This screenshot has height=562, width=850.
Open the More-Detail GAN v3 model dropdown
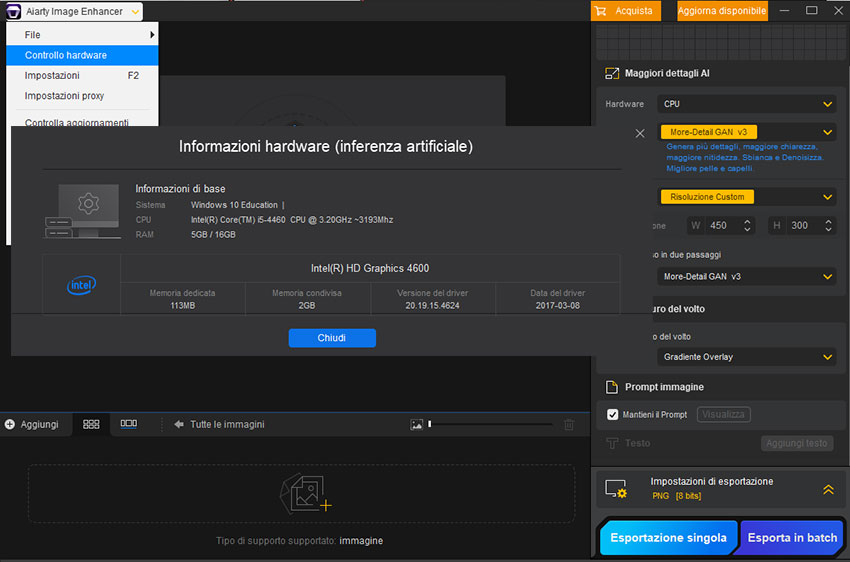(x=746, y=132)
